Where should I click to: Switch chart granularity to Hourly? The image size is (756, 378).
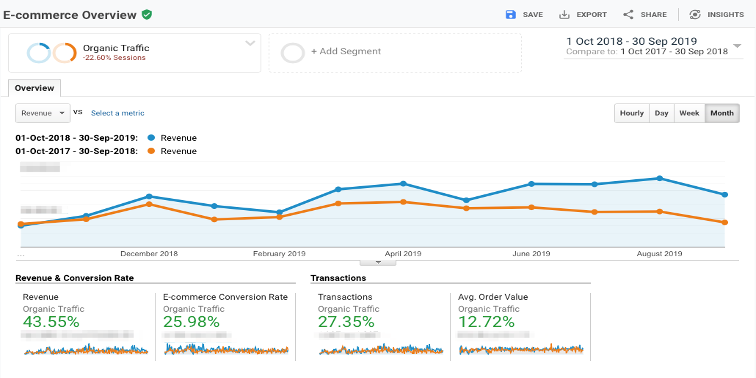(x=632, y=113)
